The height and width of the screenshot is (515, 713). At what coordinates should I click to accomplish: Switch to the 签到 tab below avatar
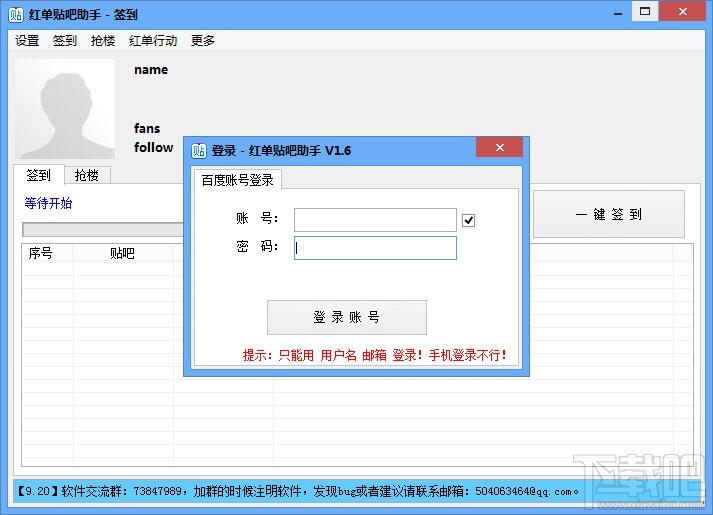38,175
